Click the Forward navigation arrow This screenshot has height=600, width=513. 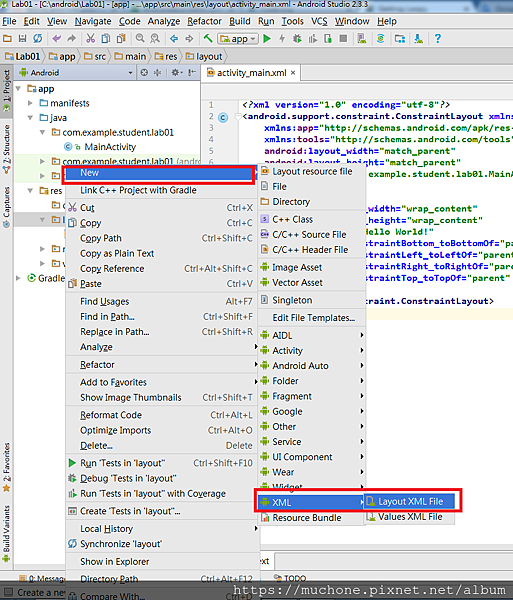pyautogui.click(x=189, y=39)
